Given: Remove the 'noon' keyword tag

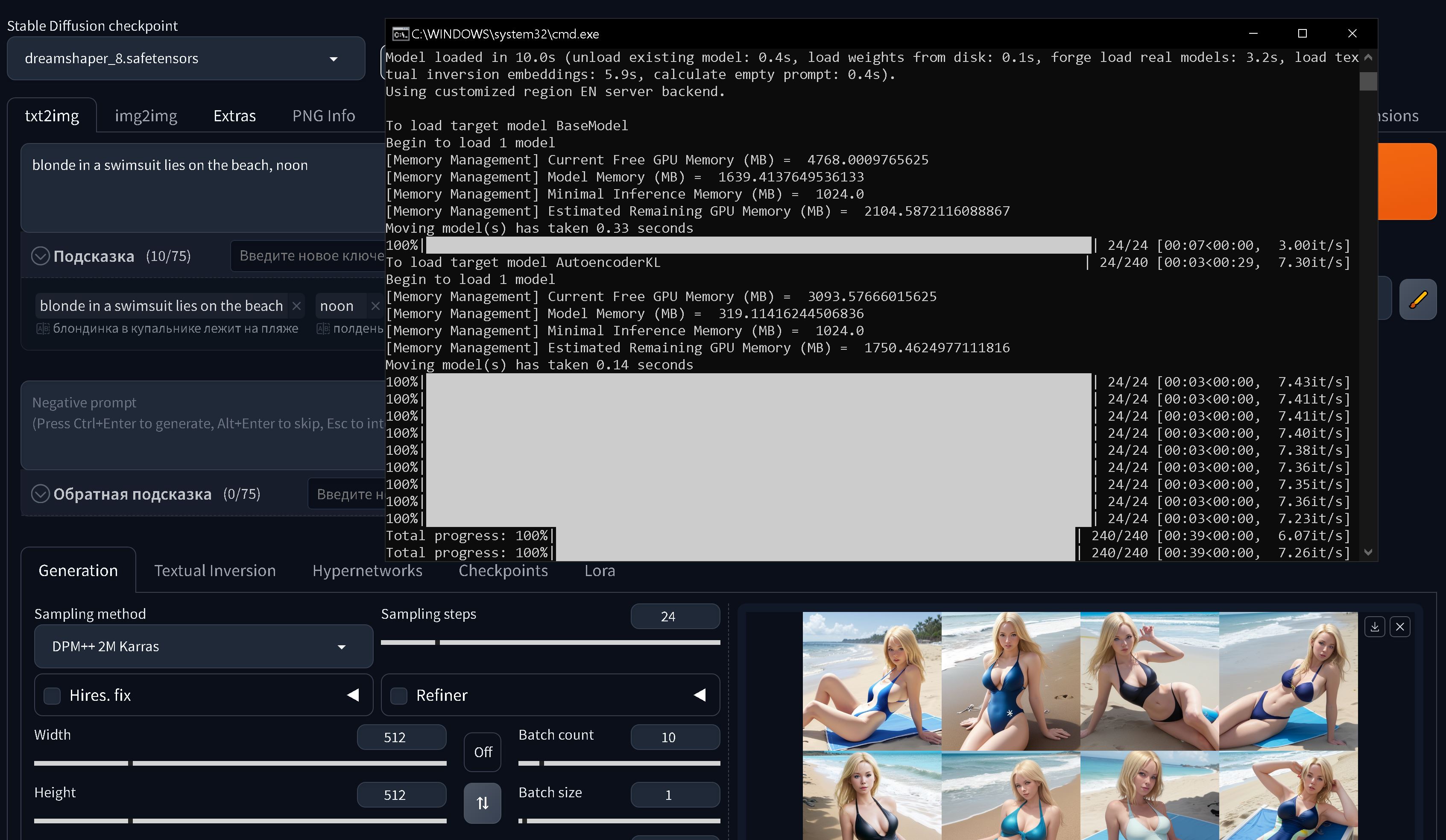Looking at the screenshot, I should [375, 306].
